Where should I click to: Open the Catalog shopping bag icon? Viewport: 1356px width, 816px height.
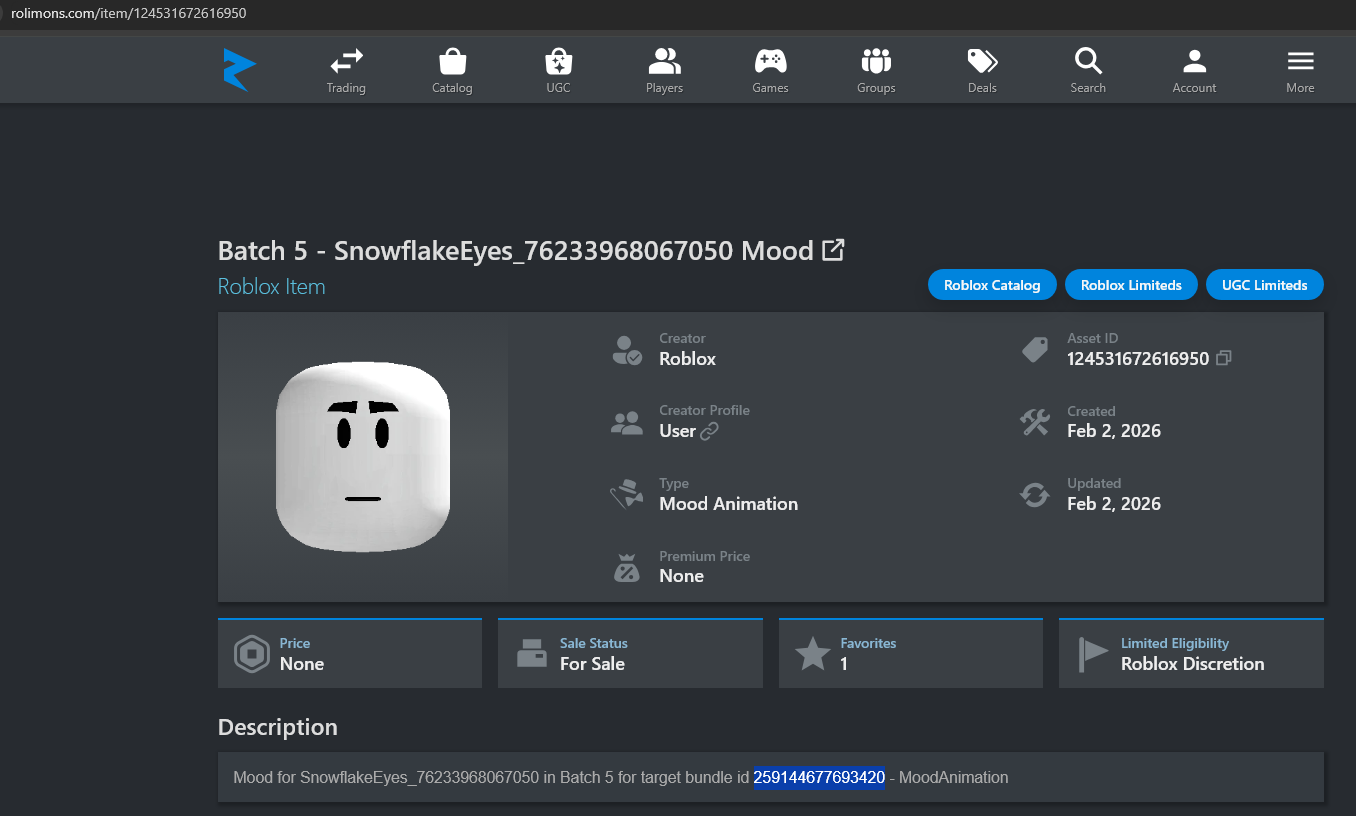click(x=452, y=61)
